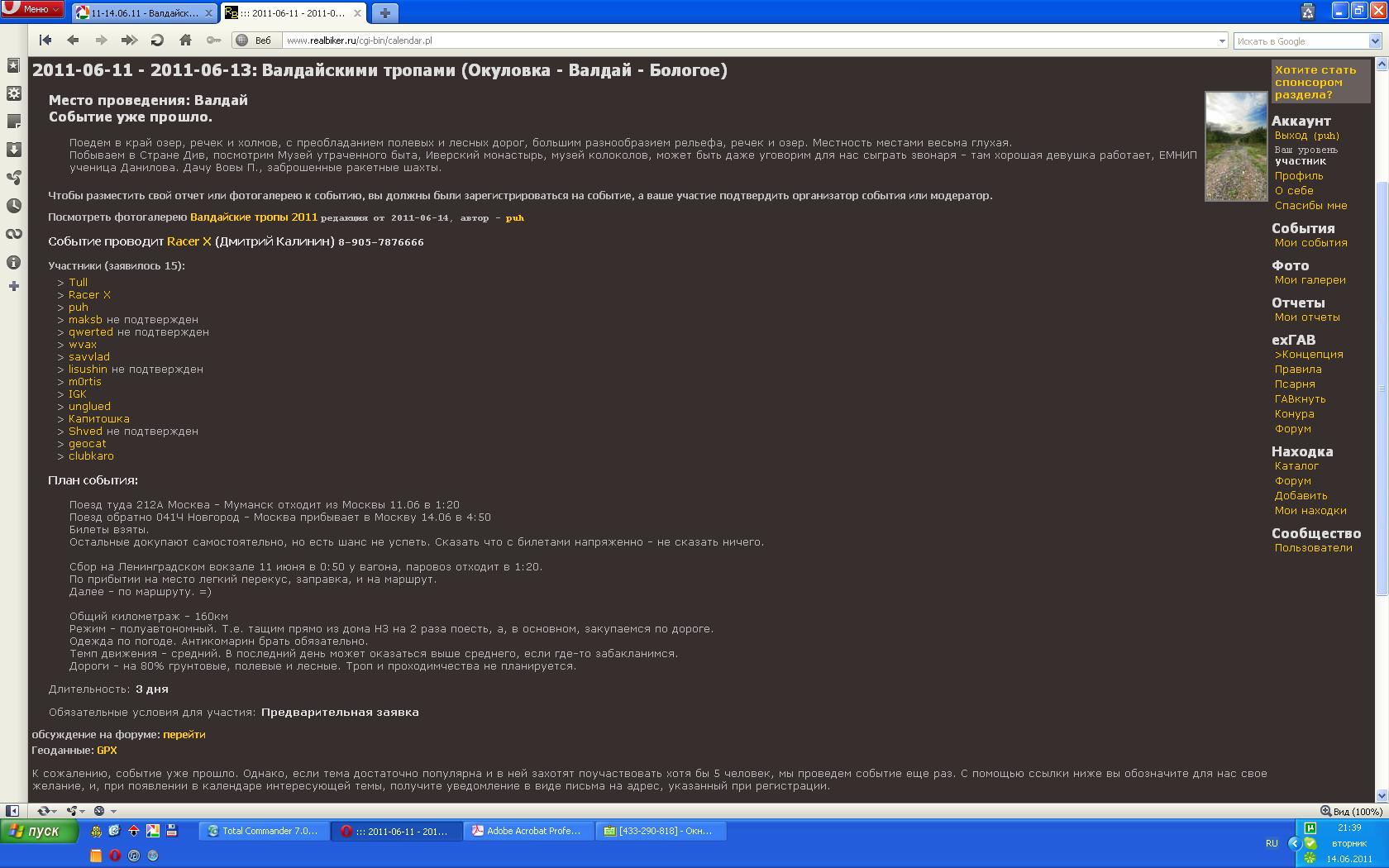The image size is (1389, 868).
Task: Open the Валдайские тропы 2011 gallery link
Action: (254, 217)
